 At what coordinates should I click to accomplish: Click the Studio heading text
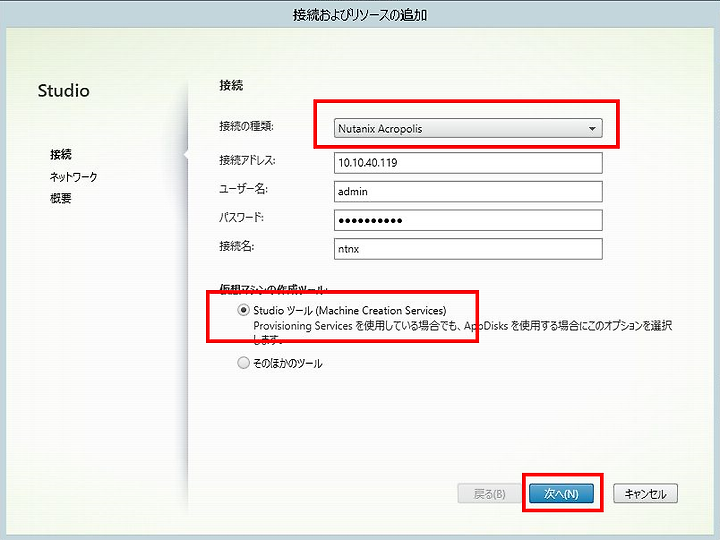tap(63, 90)
